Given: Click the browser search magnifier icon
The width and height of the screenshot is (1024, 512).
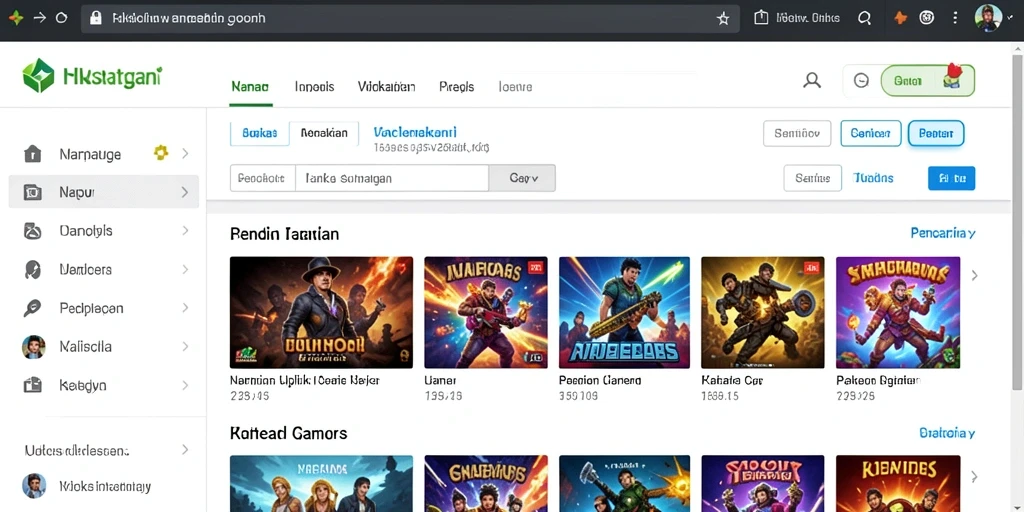Looking at the screenshot, I should click(865, 18).
